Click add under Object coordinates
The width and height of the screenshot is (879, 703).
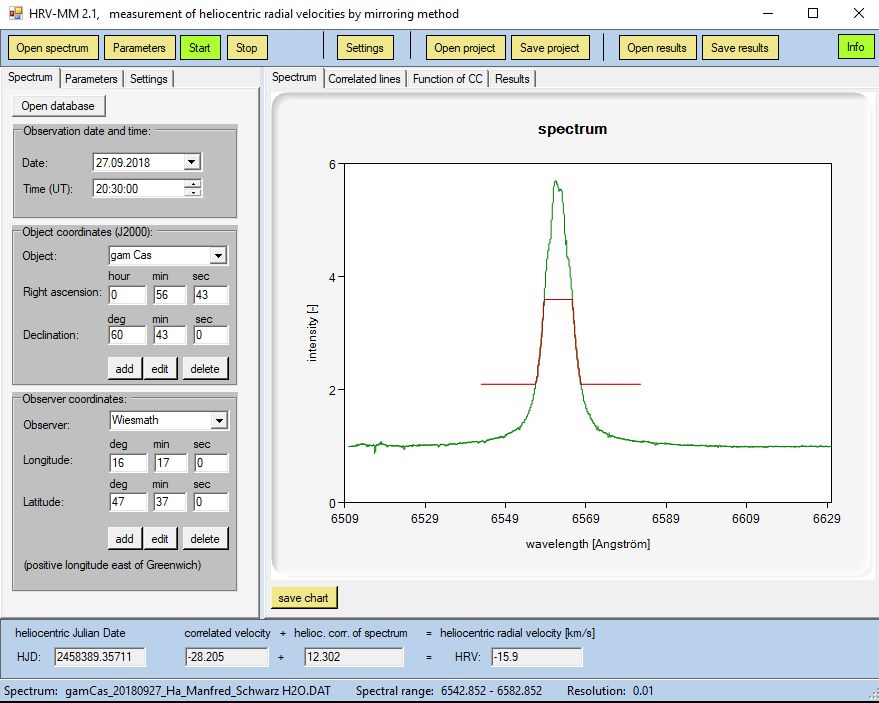(x=124, y=368)
